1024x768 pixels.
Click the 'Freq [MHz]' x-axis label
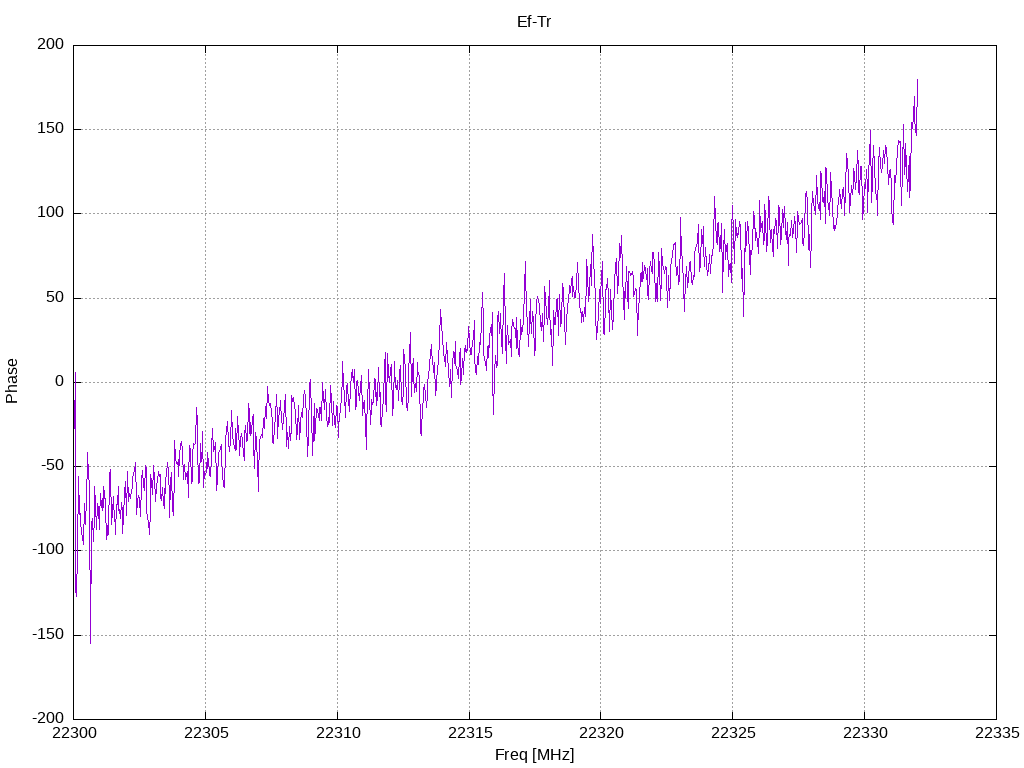[534, 755]
